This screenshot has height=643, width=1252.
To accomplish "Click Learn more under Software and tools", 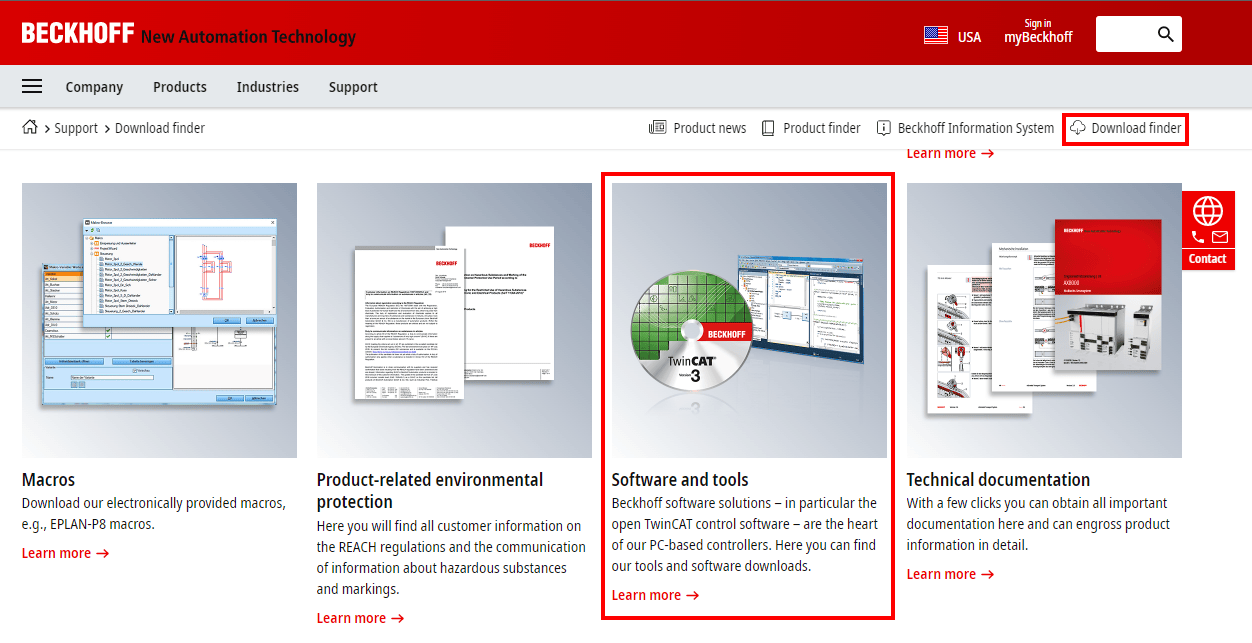I will pyautogui.click(x=655, y=595).
